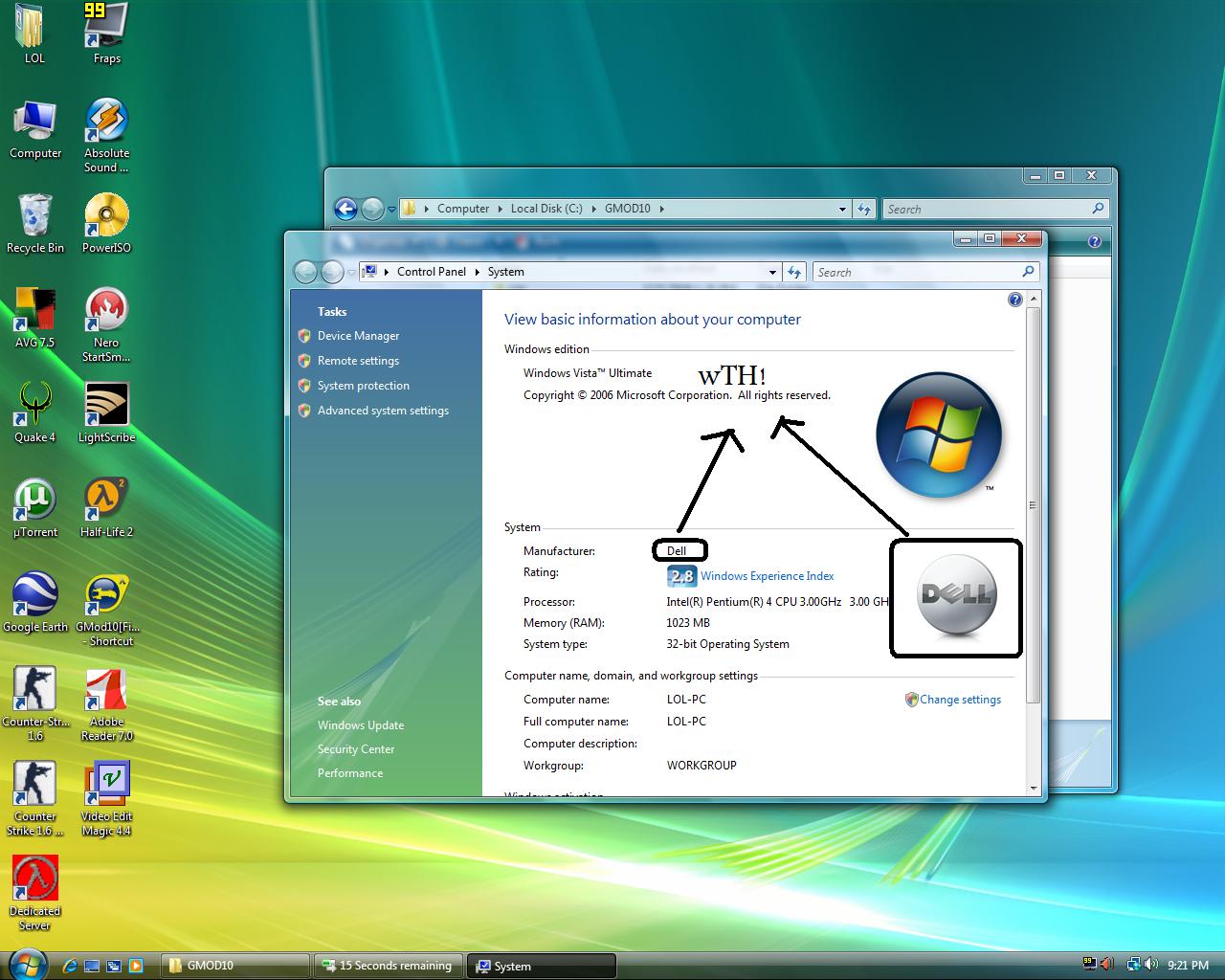Expand the arrow before Control Panel in breadcrumb
Screen dimensions: 1225x980
tap(388, 272)
